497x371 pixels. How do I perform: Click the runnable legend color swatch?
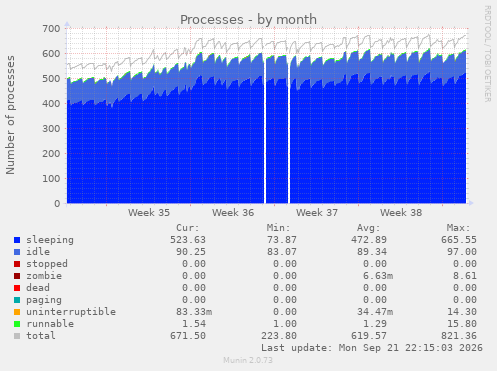pos(17,324)
